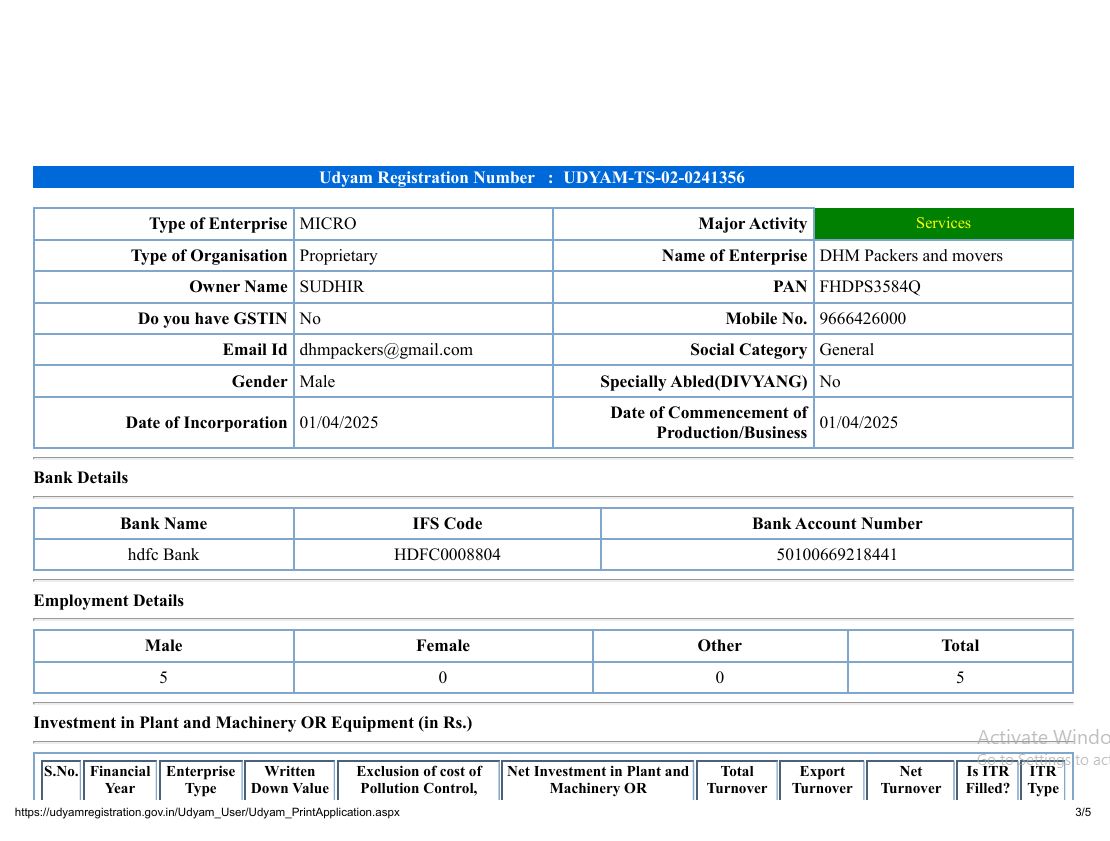This screenshot has height=841, width=1110.
Task: Click the Type of Enterprise label
Action: coord(218,224)
